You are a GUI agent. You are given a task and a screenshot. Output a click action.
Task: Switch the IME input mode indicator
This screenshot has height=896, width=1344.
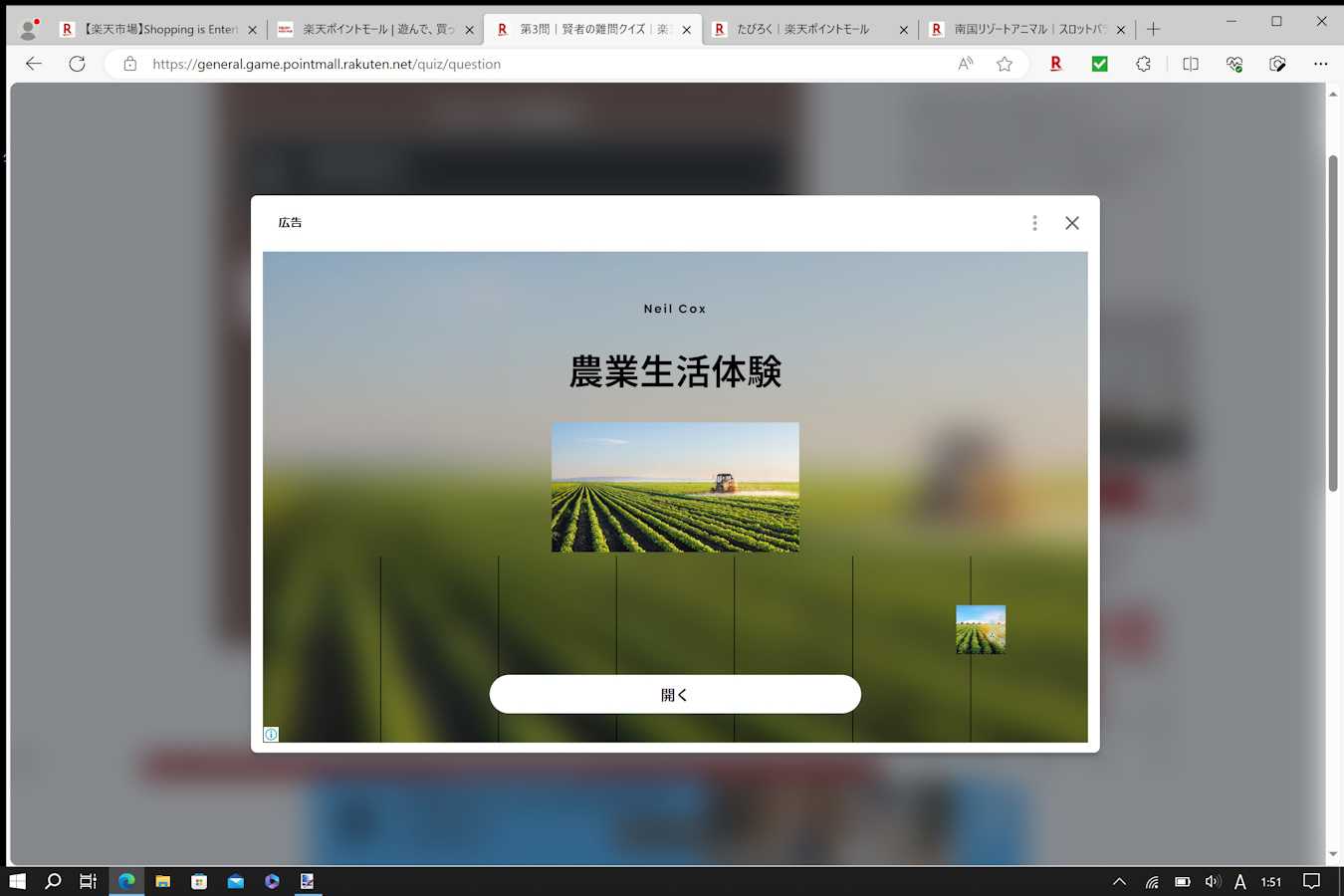click(x=1240, y=881)
